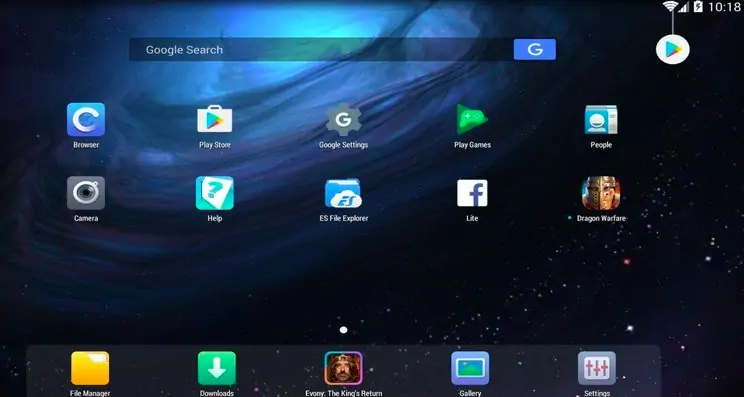The width and height of the screenshot is (744, 397).
Task: Tap the Wi-Fi status icon
Action: click(x=670, y=6)
